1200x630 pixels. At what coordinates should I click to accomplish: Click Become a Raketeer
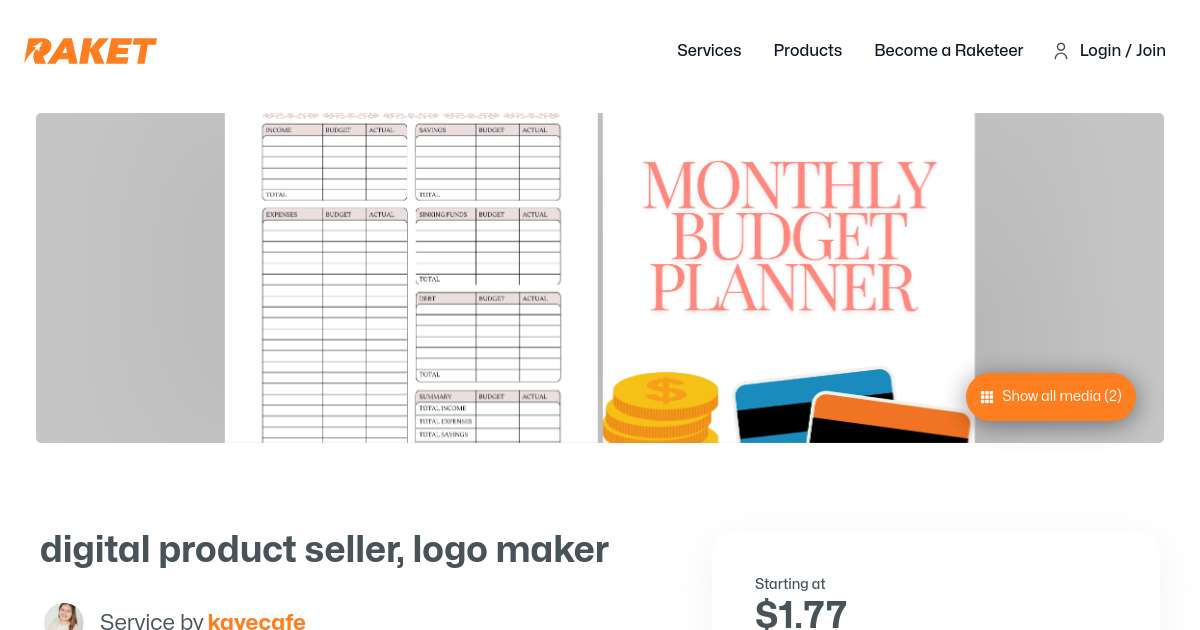[x=948, y=51]
